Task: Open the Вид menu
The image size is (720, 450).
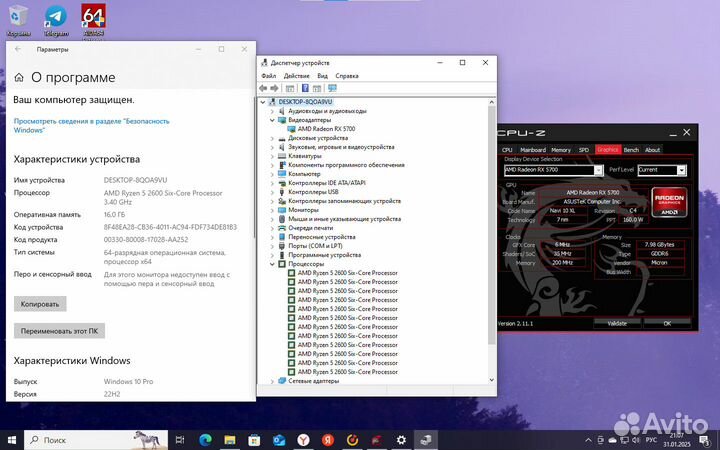Action: click(x=322, y=76)
